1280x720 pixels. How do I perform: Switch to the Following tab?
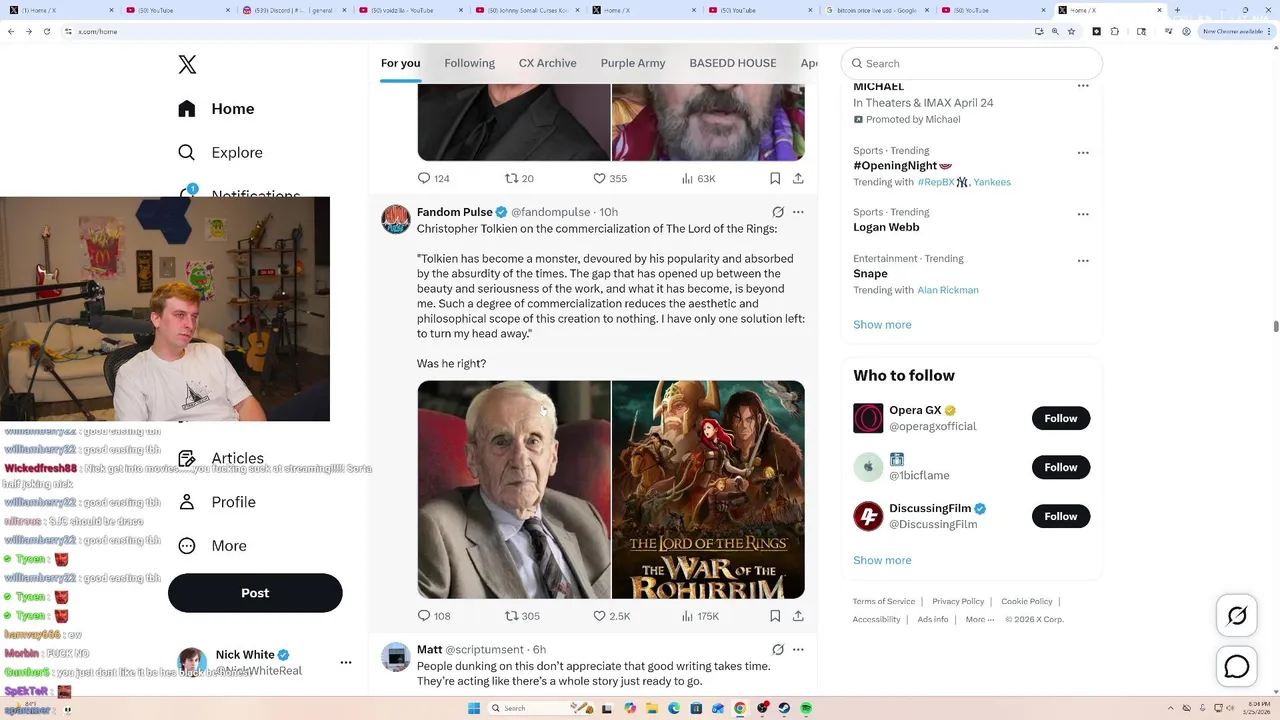point(469,63)
